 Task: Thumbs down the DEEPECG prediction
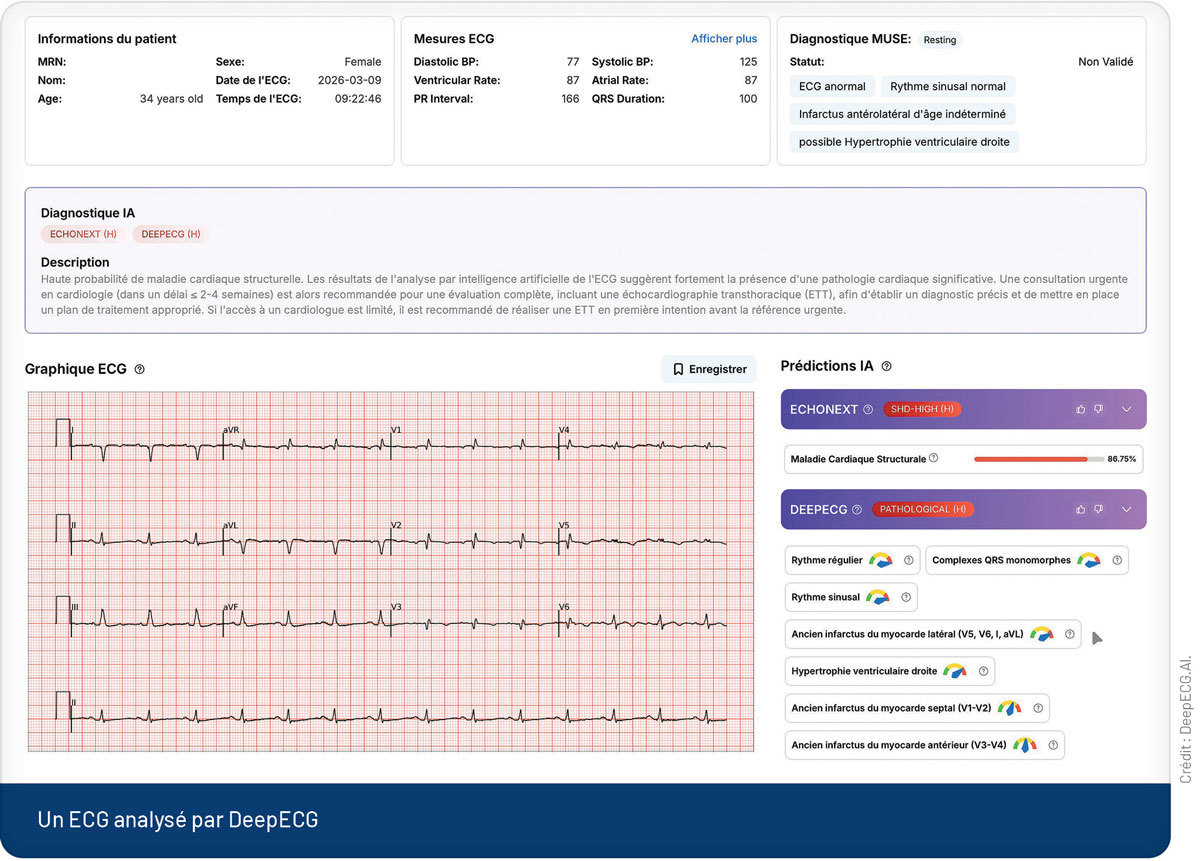click(x=1098, y=509)
